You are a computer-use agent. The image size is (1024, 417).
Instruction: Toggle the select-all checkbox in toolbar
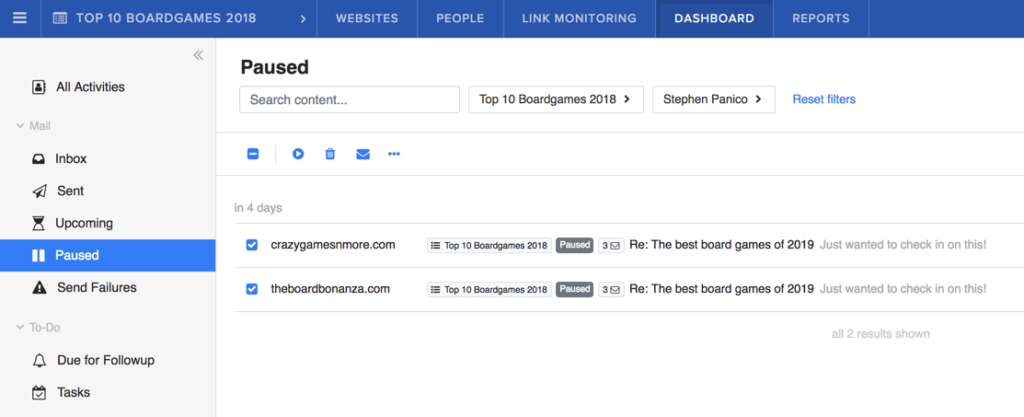(253, 154)
